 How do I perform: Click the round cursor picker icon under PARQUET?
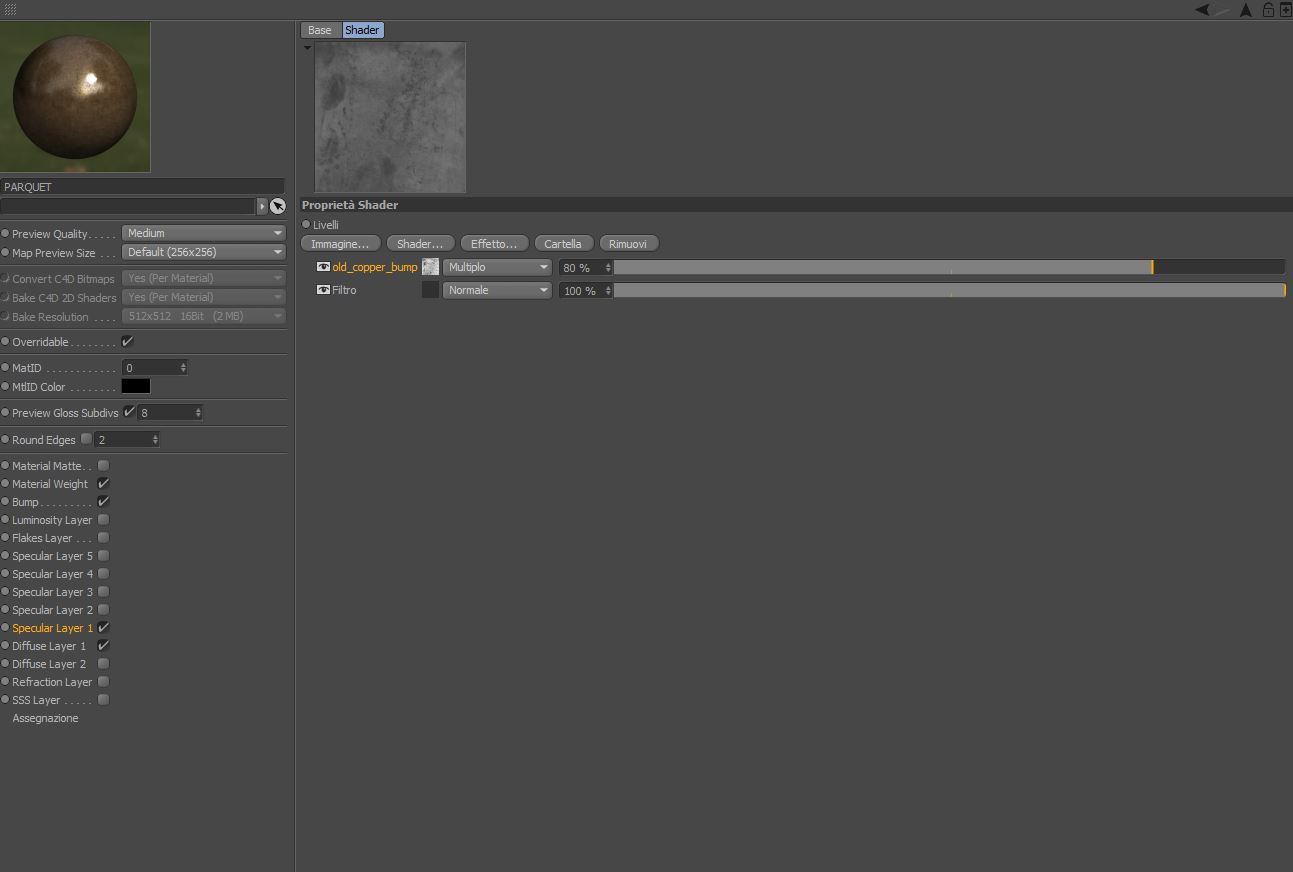click(x=277, y=206)
